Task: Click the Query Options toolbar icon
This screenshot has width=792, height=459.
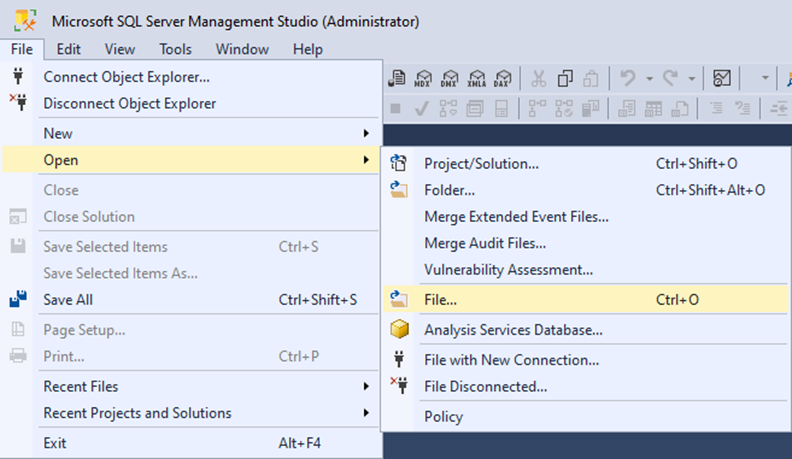Action: (475, 108)
